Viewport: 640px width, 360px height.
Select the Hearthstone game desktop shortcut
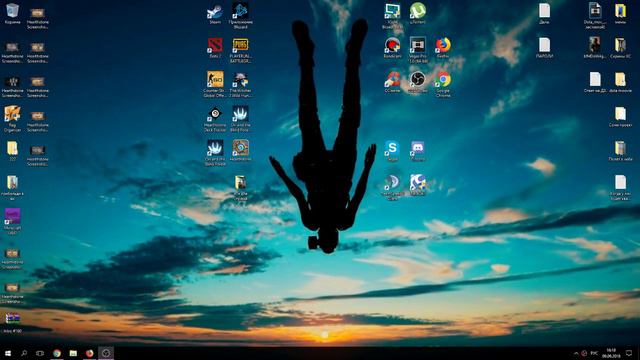click(x=240, y=151)
